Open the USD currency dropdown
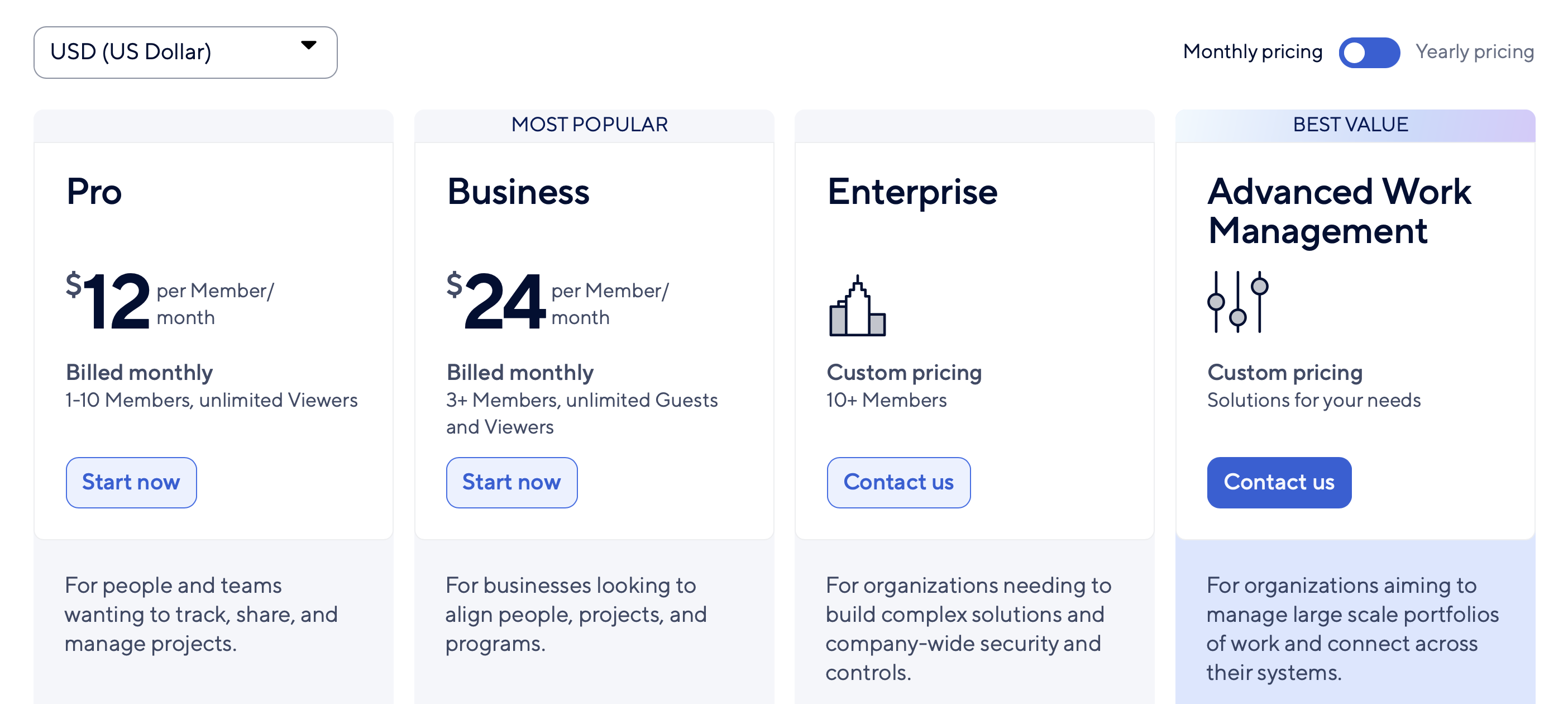1568x704 pixels. 185,53
